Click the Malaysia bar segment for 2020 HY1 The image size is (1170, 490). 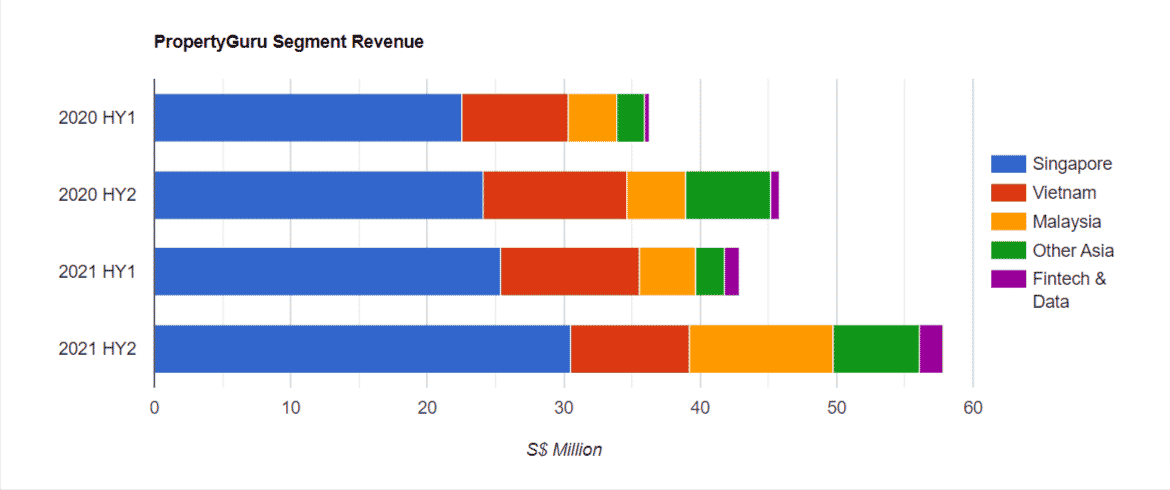click(x=592, y=118)
